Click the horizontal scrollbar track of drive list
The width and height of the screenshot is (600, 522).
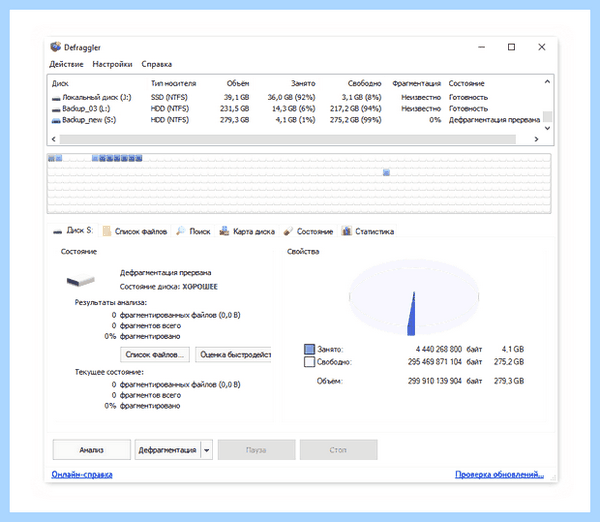point(287,139)
